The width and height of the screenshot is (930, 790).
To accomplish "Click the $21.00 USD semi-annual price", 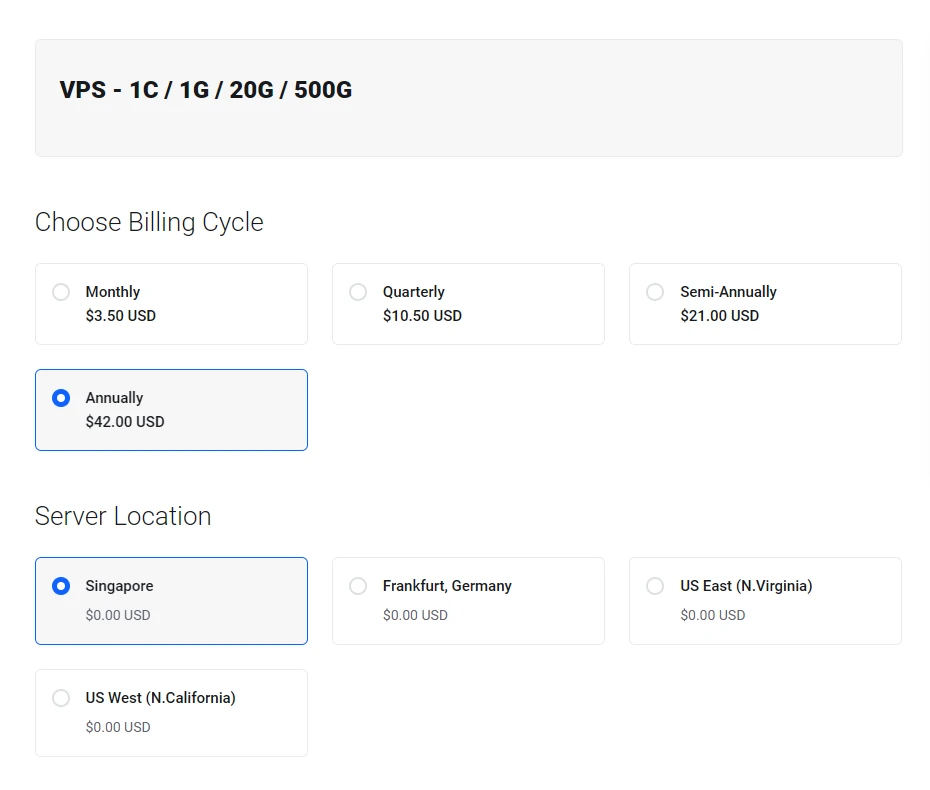I will click(719, 316).
